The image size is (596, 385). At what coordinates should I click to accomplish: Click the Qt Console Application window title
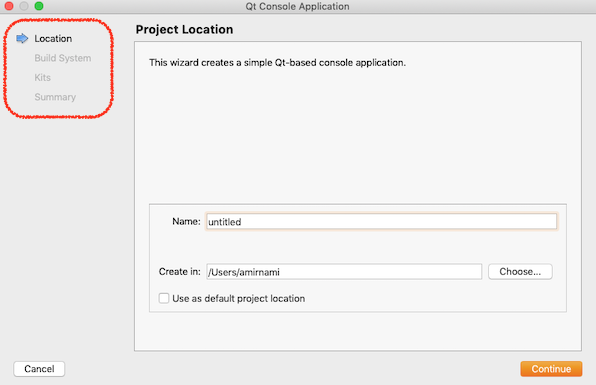(297, 6)
